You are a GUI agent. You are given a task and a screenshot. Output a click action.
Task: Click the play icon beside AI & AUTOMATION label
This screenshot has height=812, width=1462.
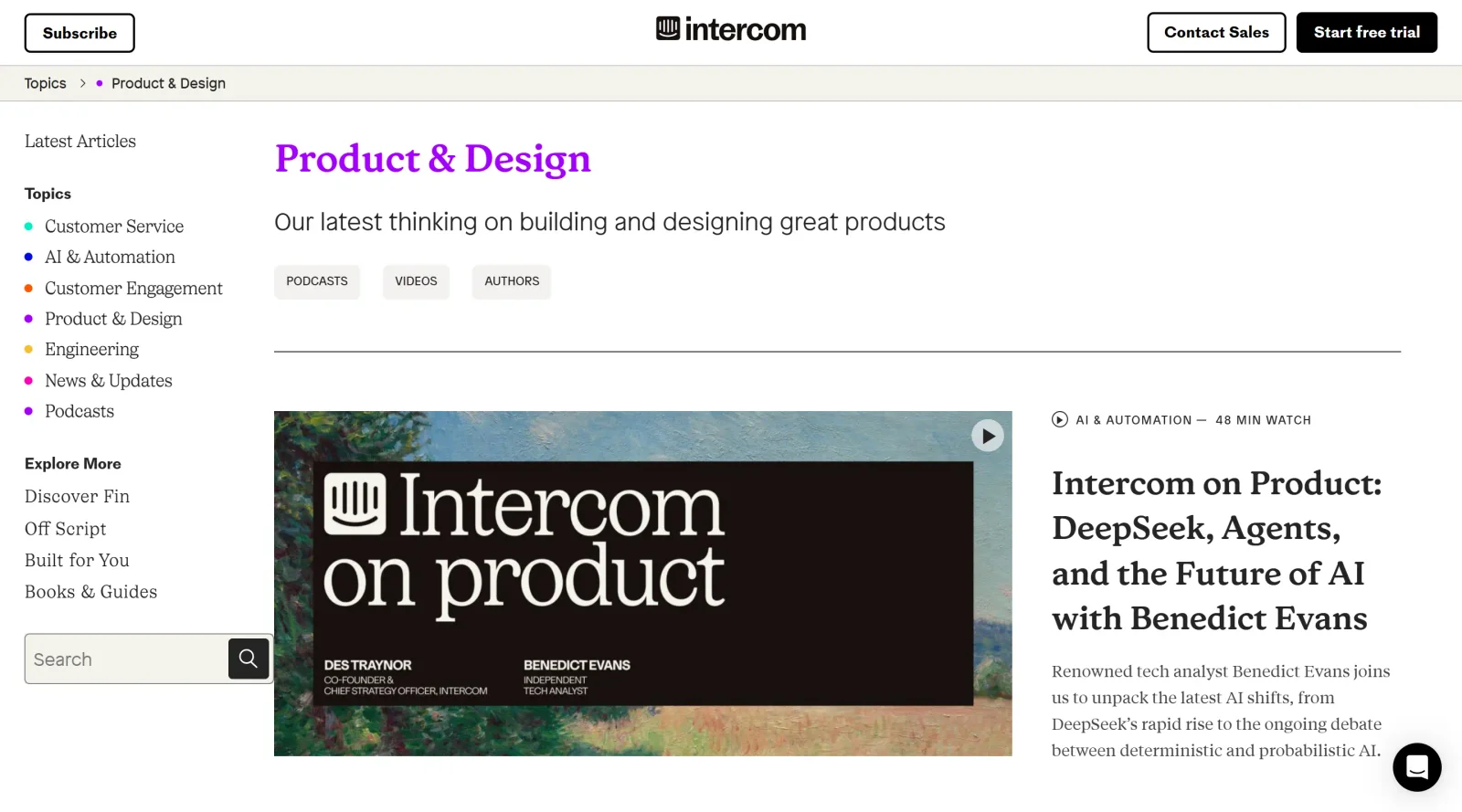[x=1059, y=419]
